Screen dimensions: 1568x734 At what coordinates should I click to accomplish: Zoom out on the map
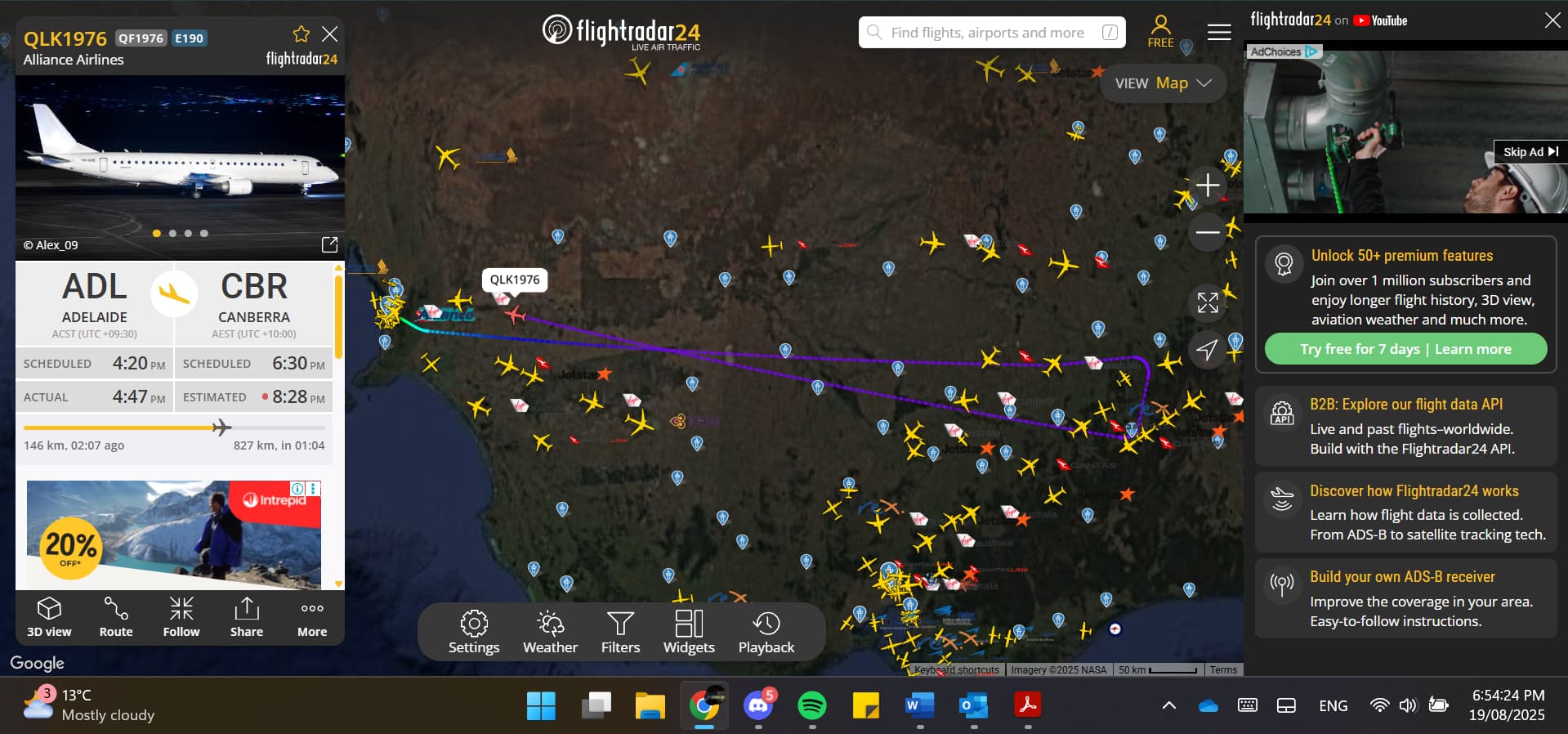1208,232
